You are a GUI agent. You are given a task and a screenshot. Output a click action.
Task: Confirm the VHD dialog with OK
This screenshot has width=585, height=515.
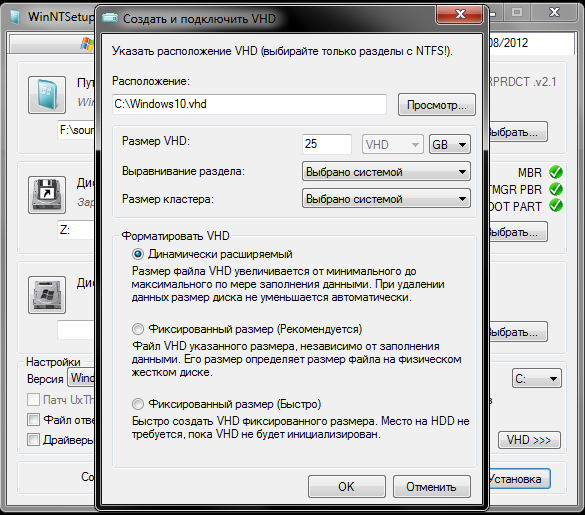coord(347,486)
